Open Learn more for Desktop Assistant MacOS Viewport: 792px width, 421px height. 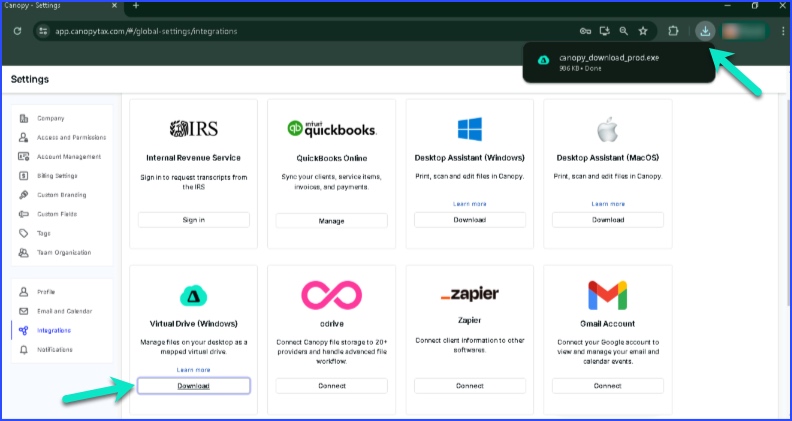click(x=608, y=204)
